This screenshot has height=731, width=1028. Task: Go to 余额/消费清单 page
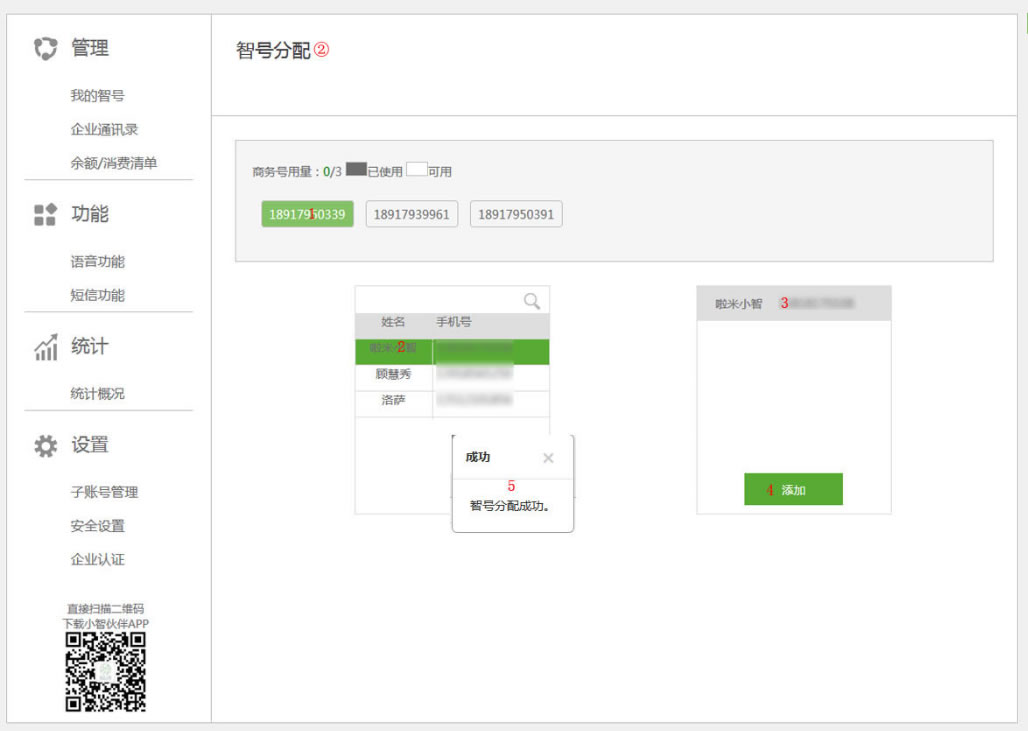pyautogui.click(x=113, y=163)
